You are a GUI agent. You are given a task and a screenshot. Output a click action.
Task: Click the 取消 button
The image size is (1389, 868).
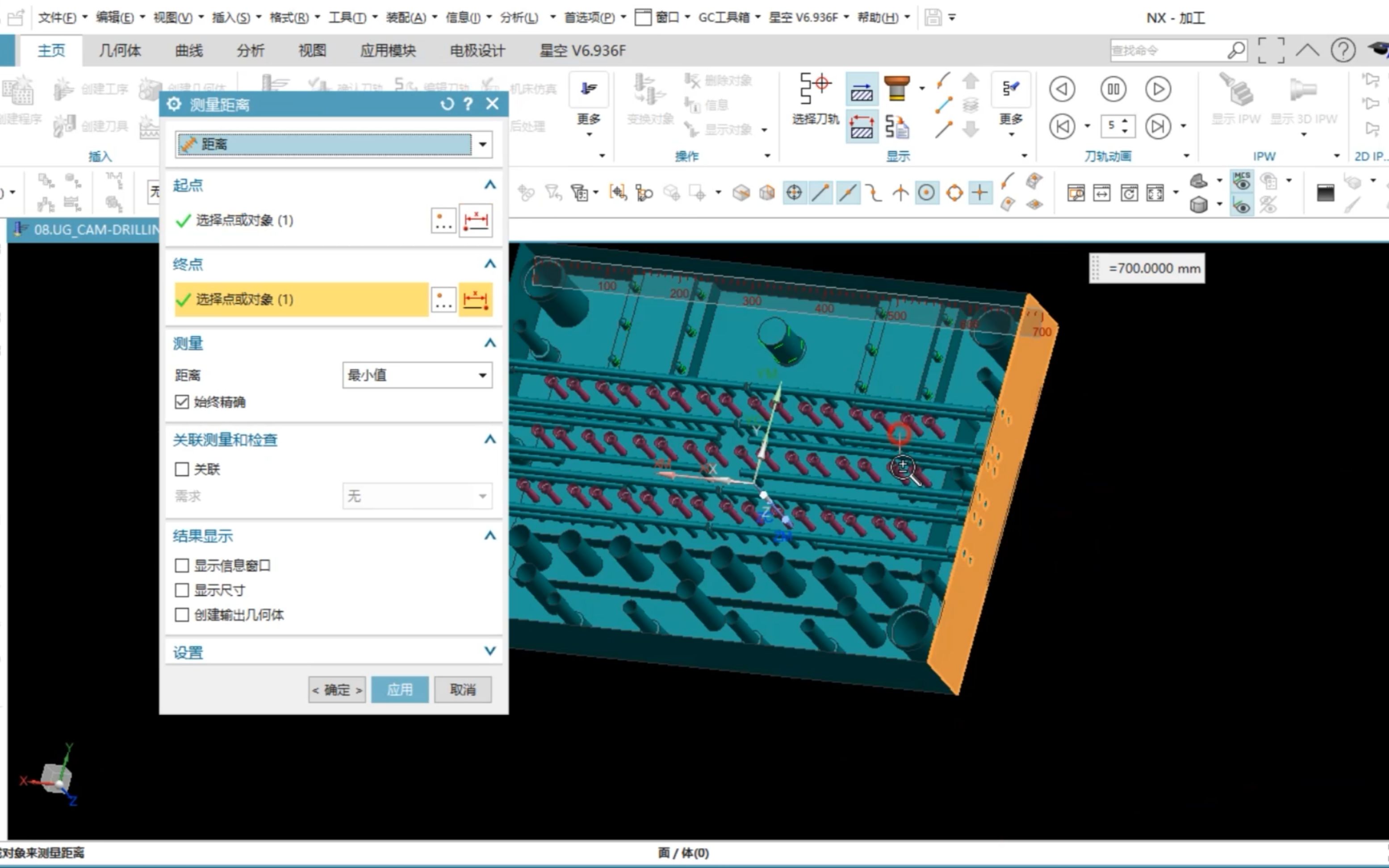(x=463, y=689)
